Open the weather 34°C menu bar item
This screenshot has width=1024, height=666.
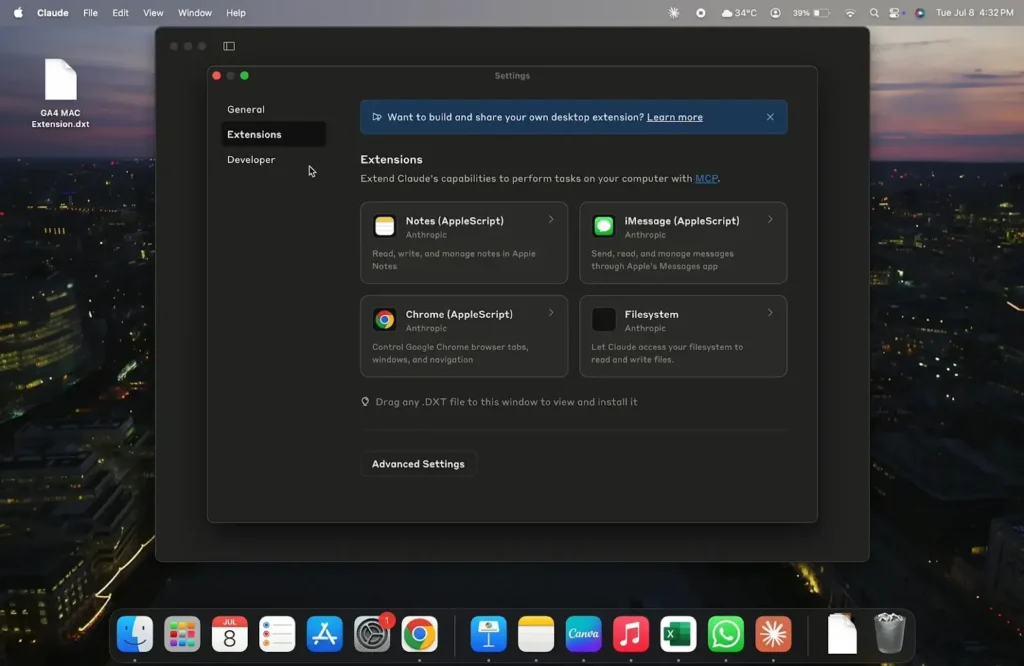(x=739, y=12)
